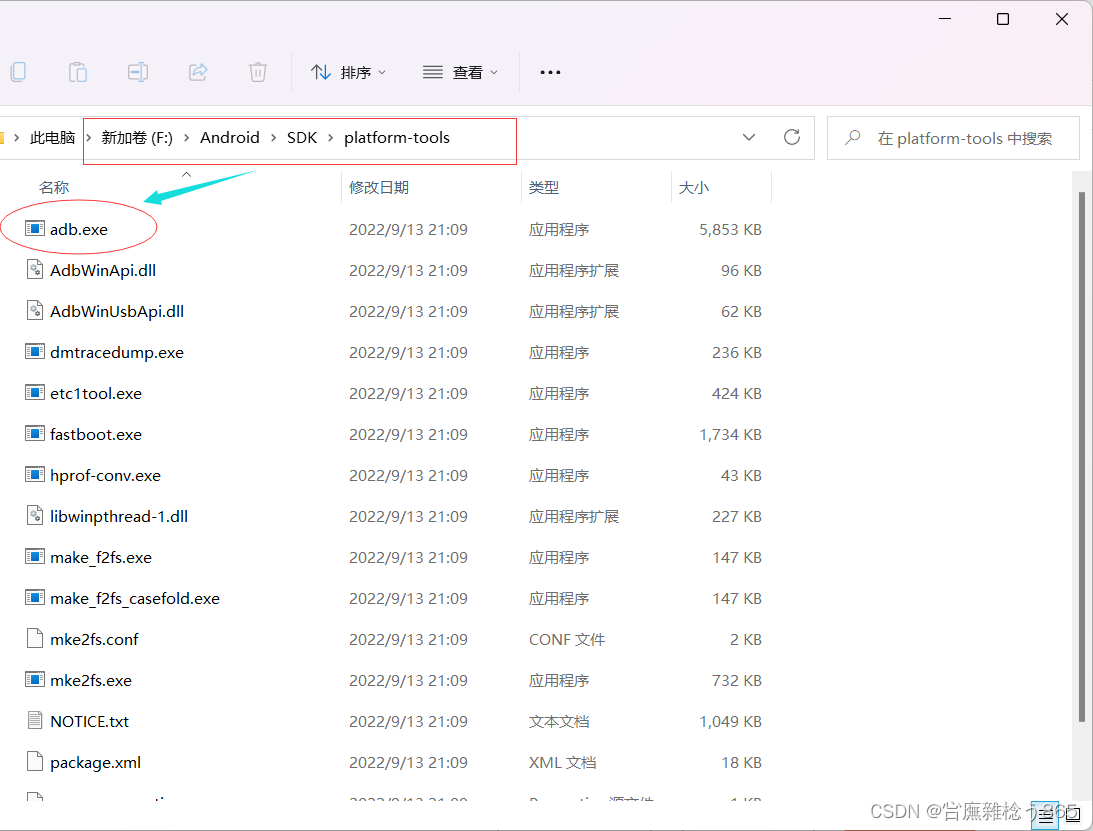Expand chevron after 此电脑 breadcrumb
This screenshot has width=1093, height=831.
(88, 138)
